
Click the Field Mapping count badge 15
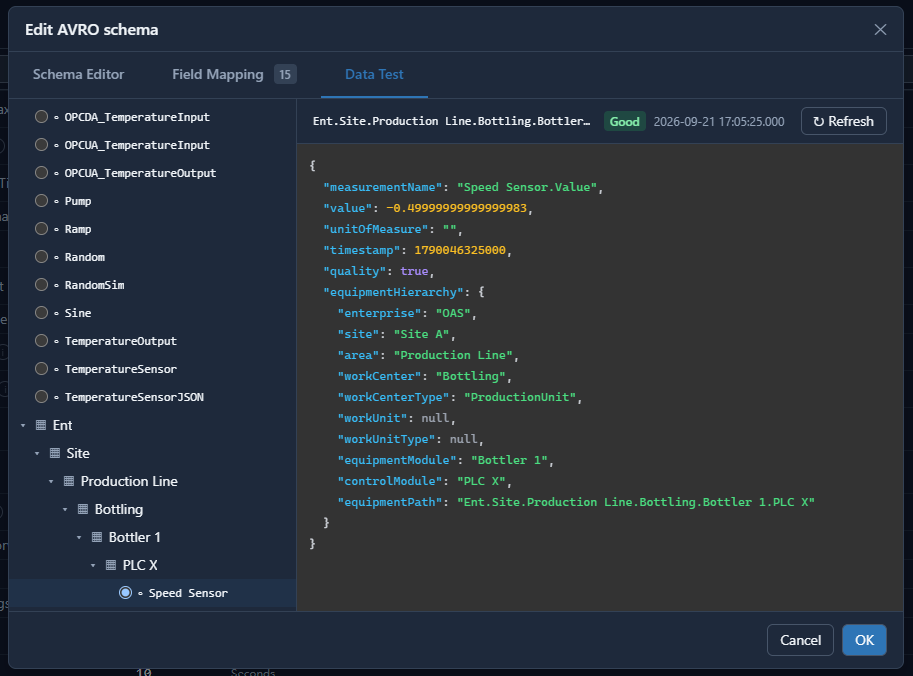pyautogui.click(x=285, y=75)
